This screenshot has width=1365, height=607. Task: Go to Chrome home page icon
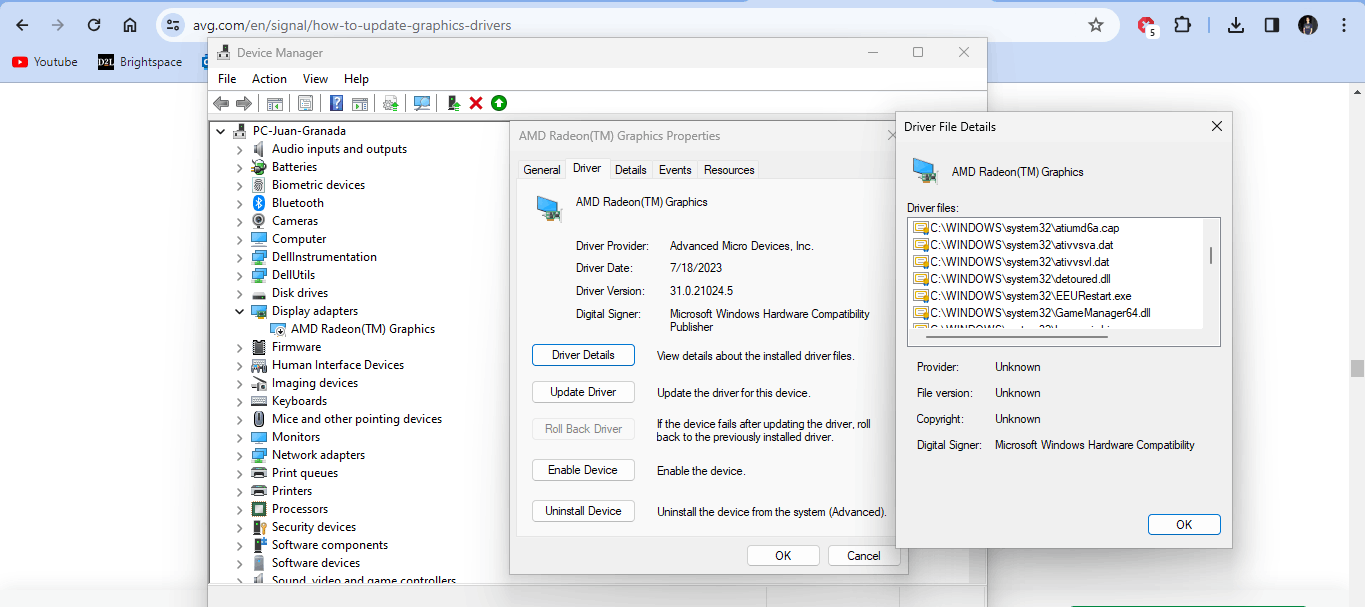(x=130, y=25)
